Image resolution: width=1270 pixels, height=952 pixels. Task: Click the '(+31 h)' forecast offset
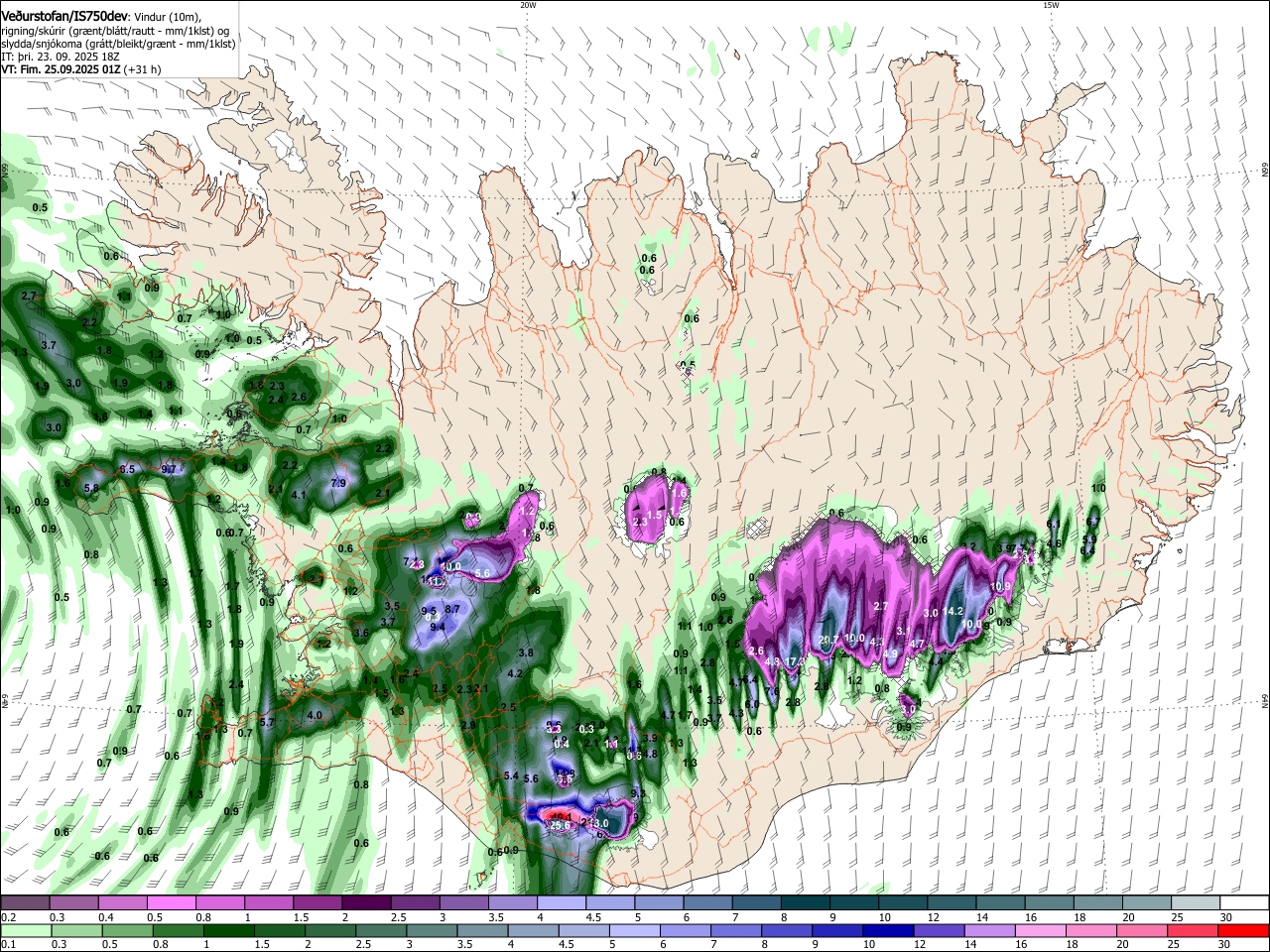tap(142, 69)
